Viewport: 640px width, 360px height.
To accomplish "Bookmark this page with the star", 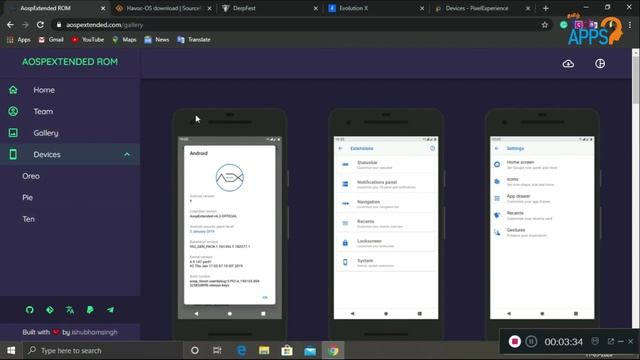I will click(x=544, y=25).
